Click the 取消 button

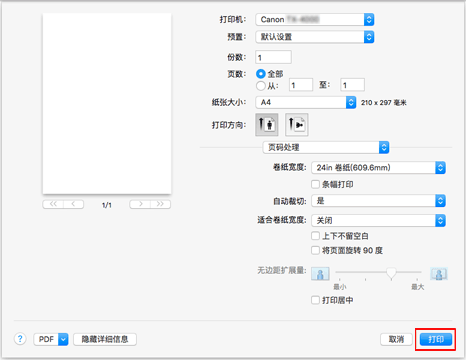click(x=396, y=339)
